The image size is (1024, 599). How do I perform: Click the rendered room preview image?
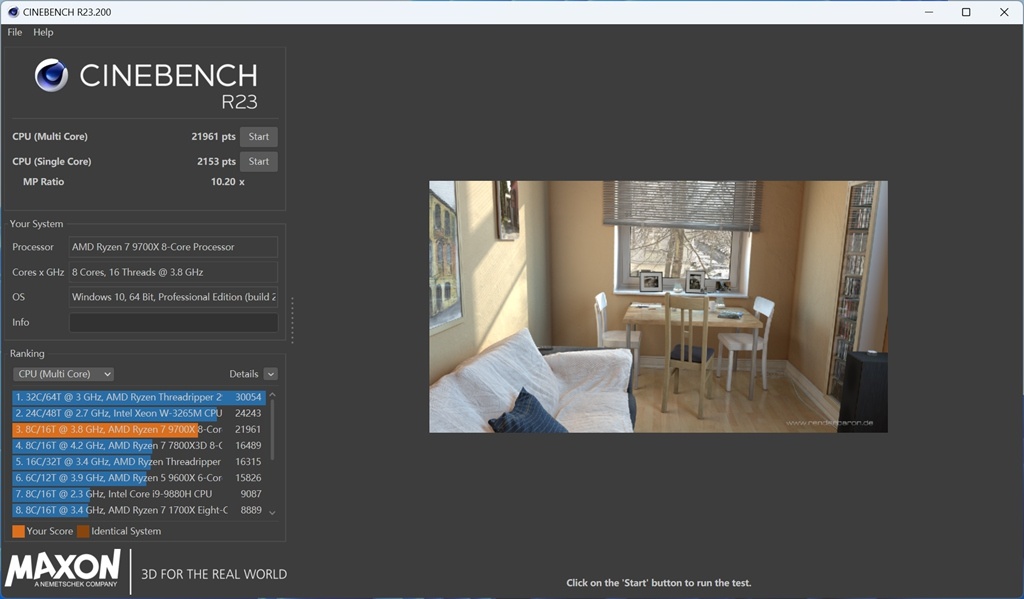(x=658, y=306)
